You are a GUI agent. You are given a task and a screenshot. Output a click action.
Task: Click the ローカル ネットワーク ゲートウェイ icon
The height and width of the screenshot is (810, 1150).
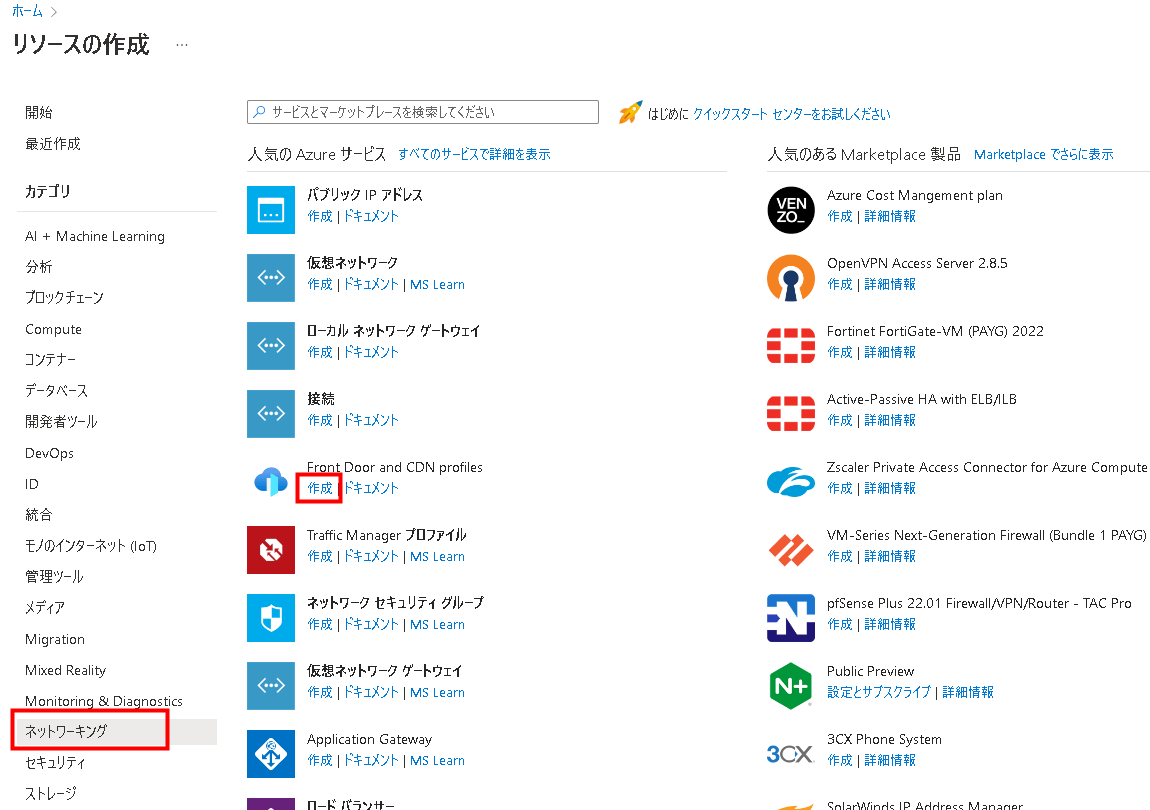click(271, 346)
